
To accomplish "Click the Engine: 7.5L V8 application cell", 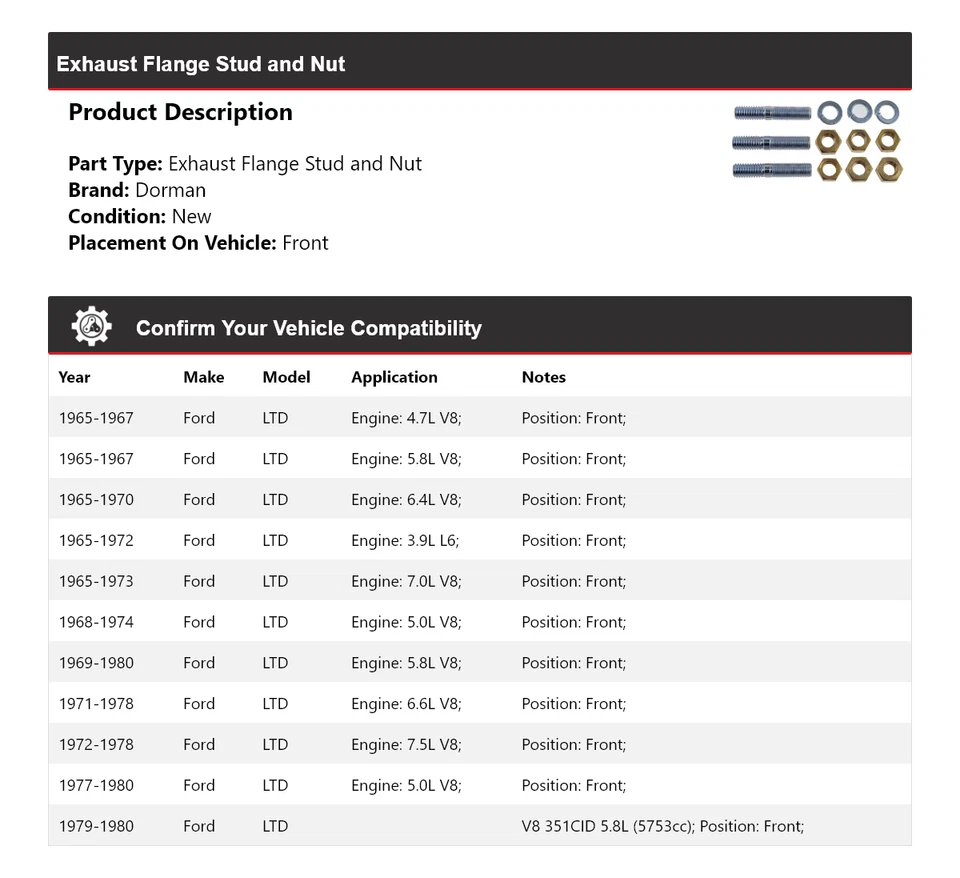I will click(x=406, y=745).
